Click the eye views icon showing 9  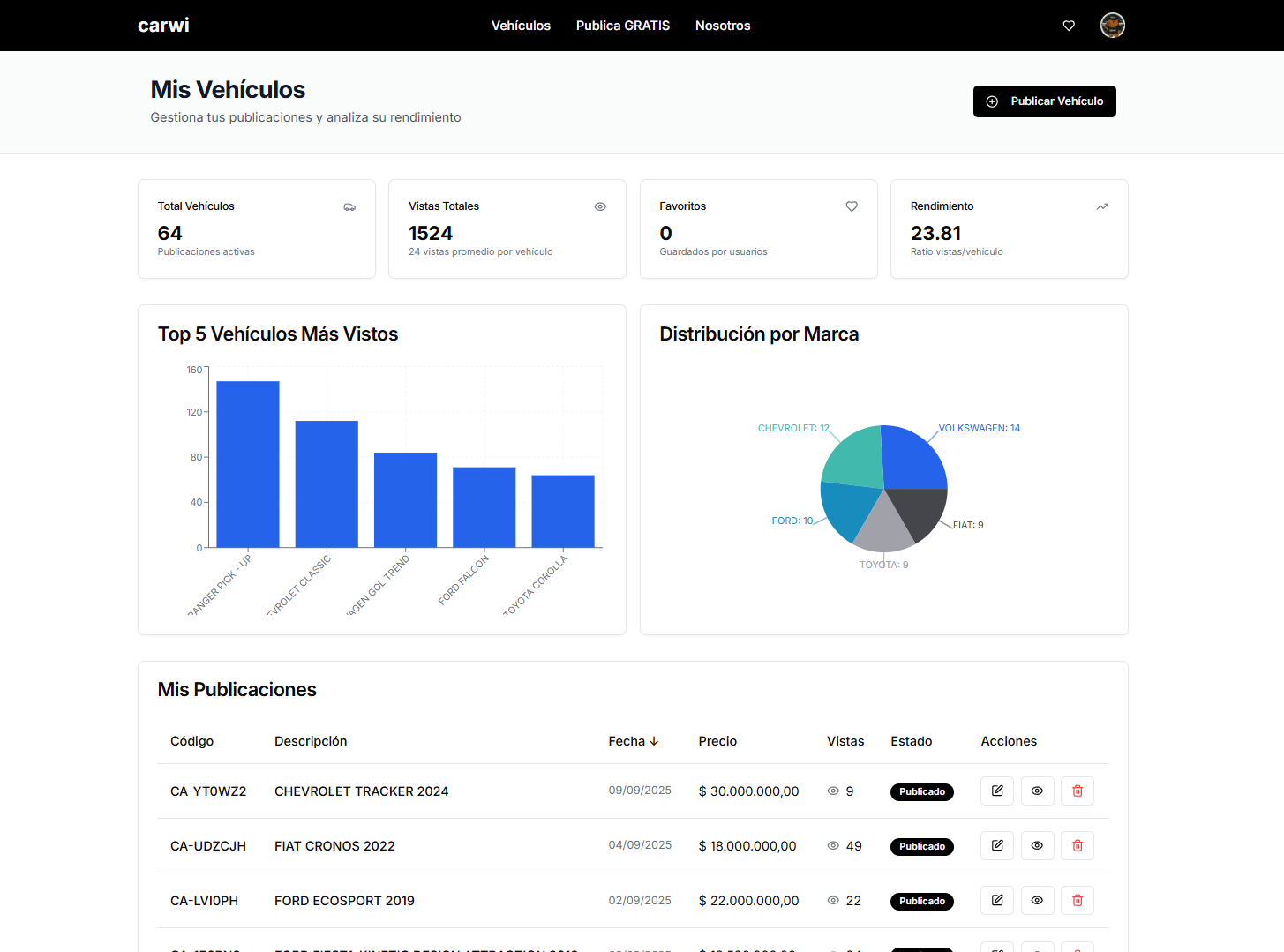click(x=833, y=791)
